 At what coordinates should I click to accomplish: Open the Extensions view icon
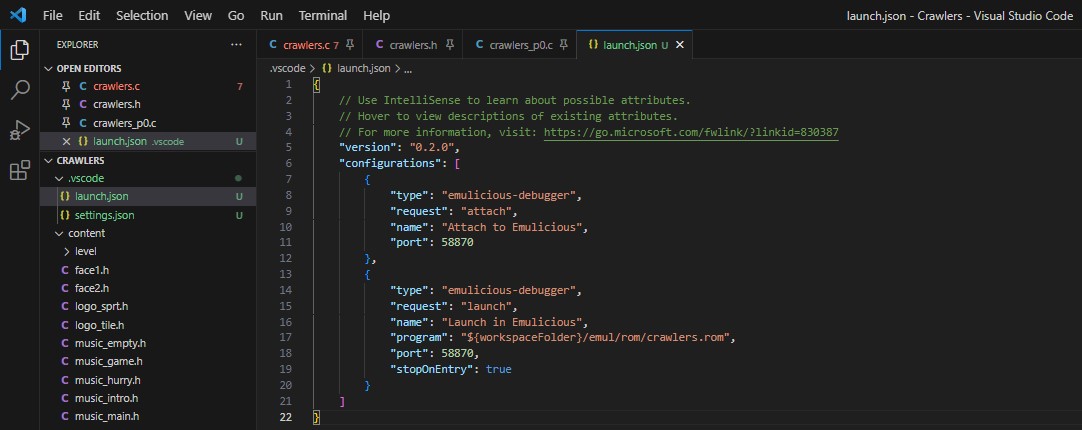(x=20, y=170)
